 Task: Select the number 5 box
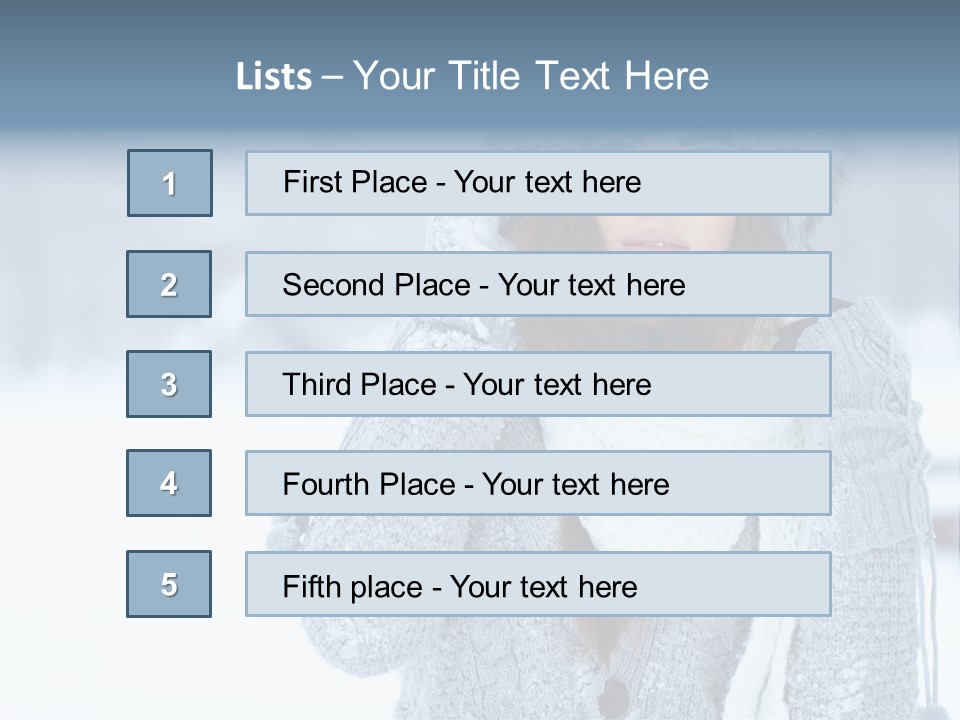point(169,584)
